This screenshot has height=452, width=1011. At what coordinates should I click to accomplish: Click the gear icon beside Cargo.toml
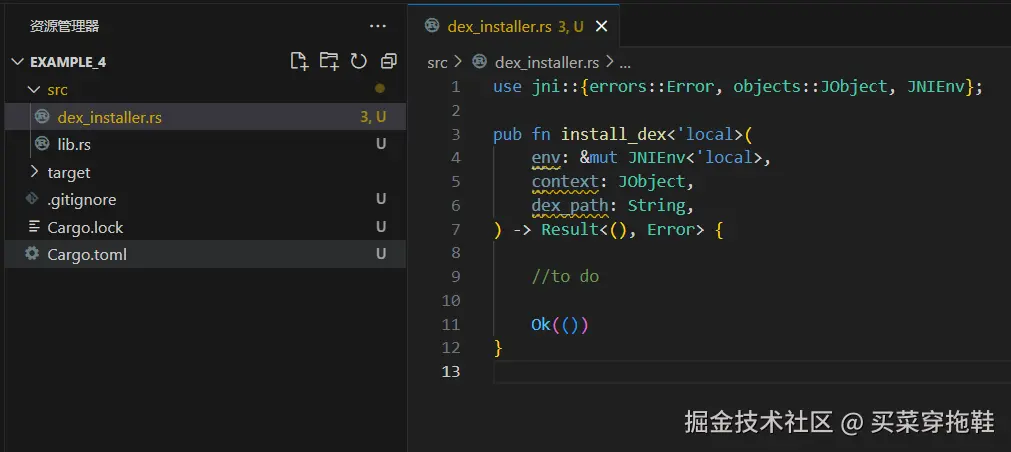tap(32, 253)
